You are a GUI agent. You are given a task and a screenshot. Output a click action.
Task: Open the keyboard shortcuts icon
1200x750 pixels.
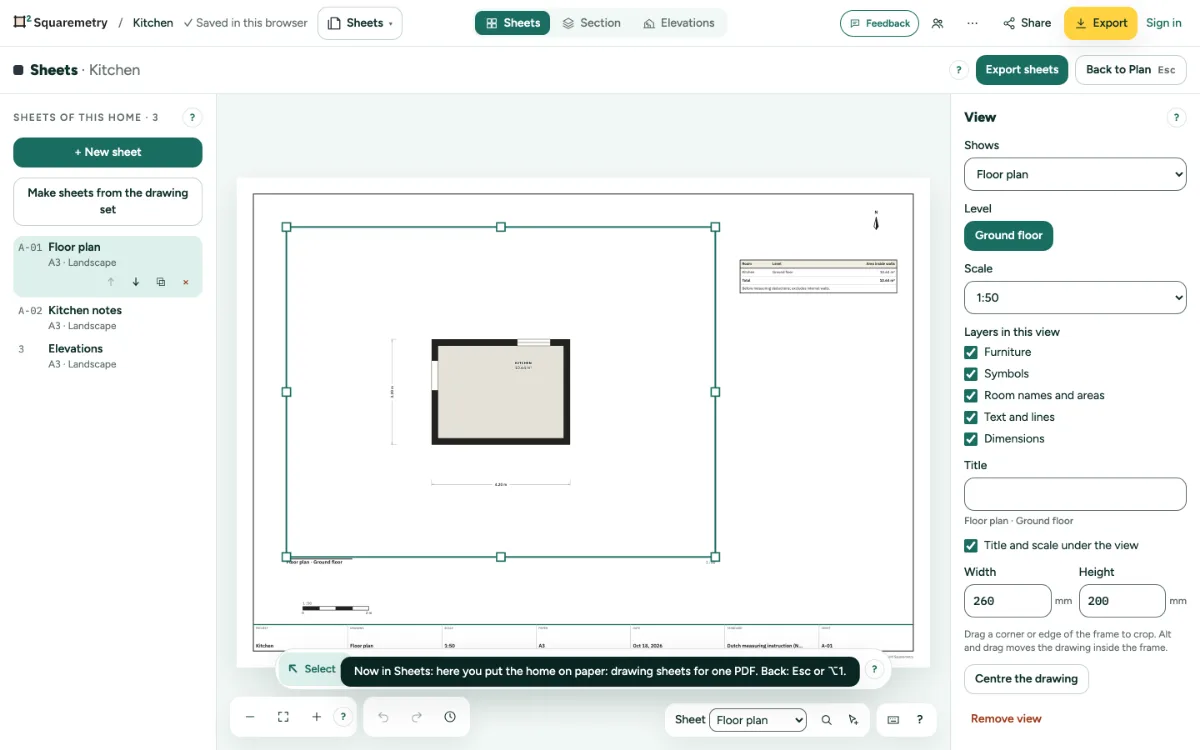893,720
